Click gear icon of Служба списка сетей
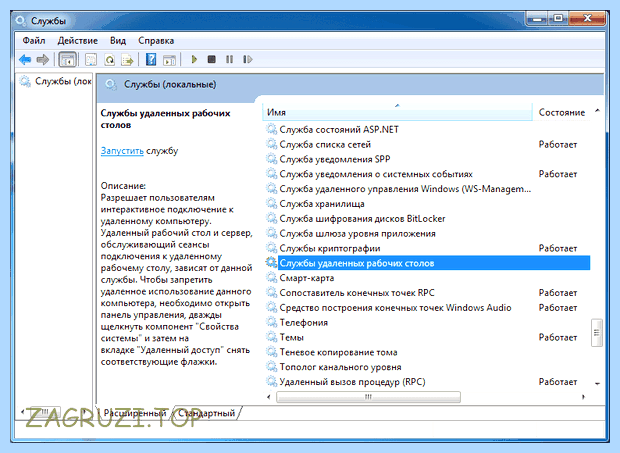The image size is (620, 453). 271,144
